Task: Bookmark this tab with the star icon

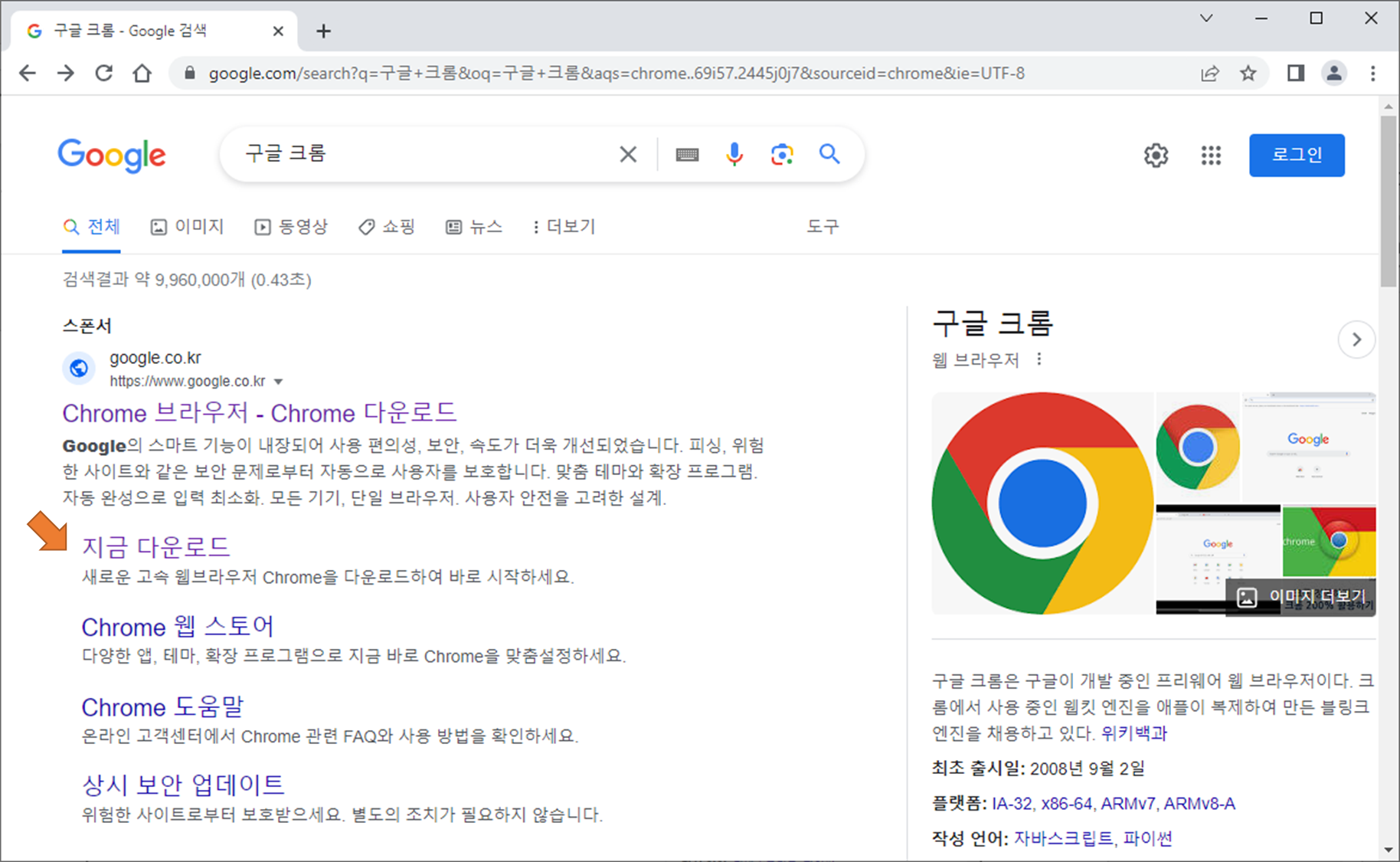Action: 1248,74
